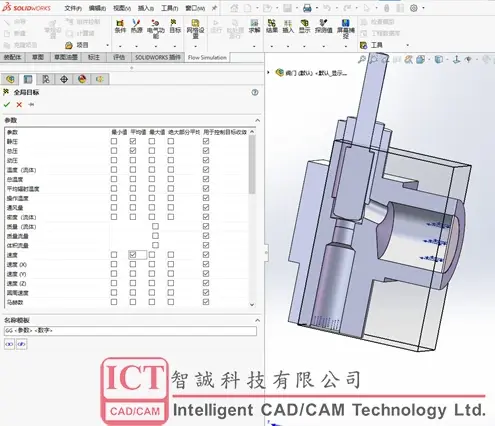Check 动压 minimum value checkbox
This screenshot has width=495, height=426.
(x=114, y=160)
